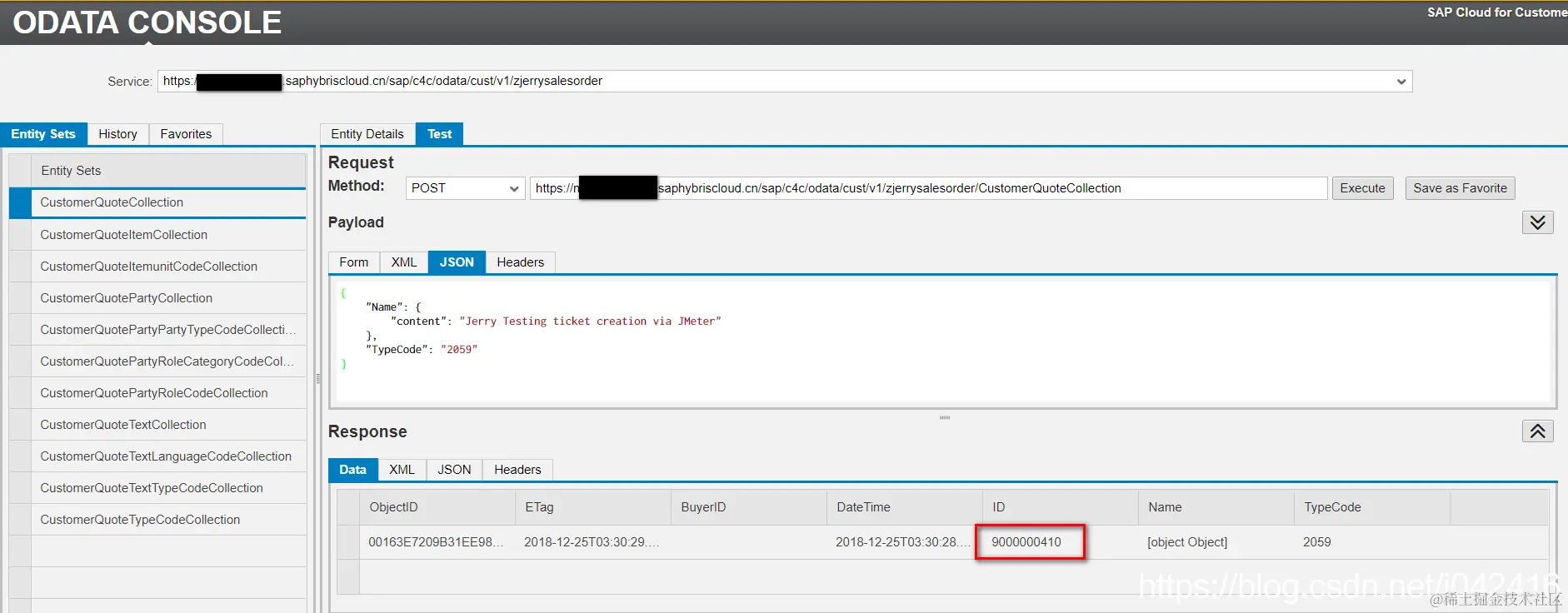Viewport: 1568px width, 613px height.
Task: Click Save as Favorite button
Action: point(1460,188)
